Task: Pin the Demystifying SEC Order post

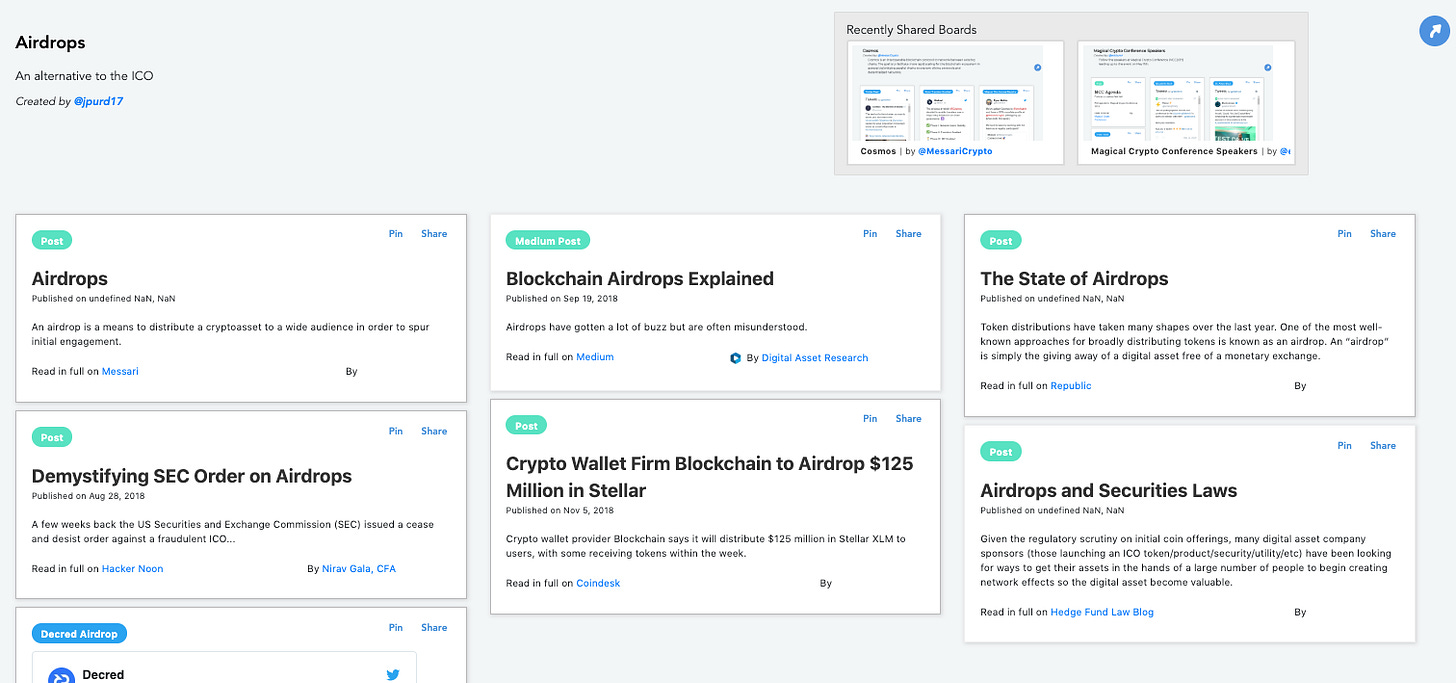Action: click(x=396, y=431)
